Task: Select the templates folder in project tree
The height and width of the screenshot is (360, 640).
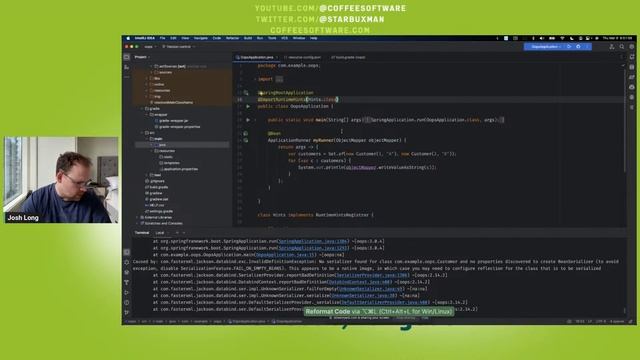Action: [x=169, y=163]
